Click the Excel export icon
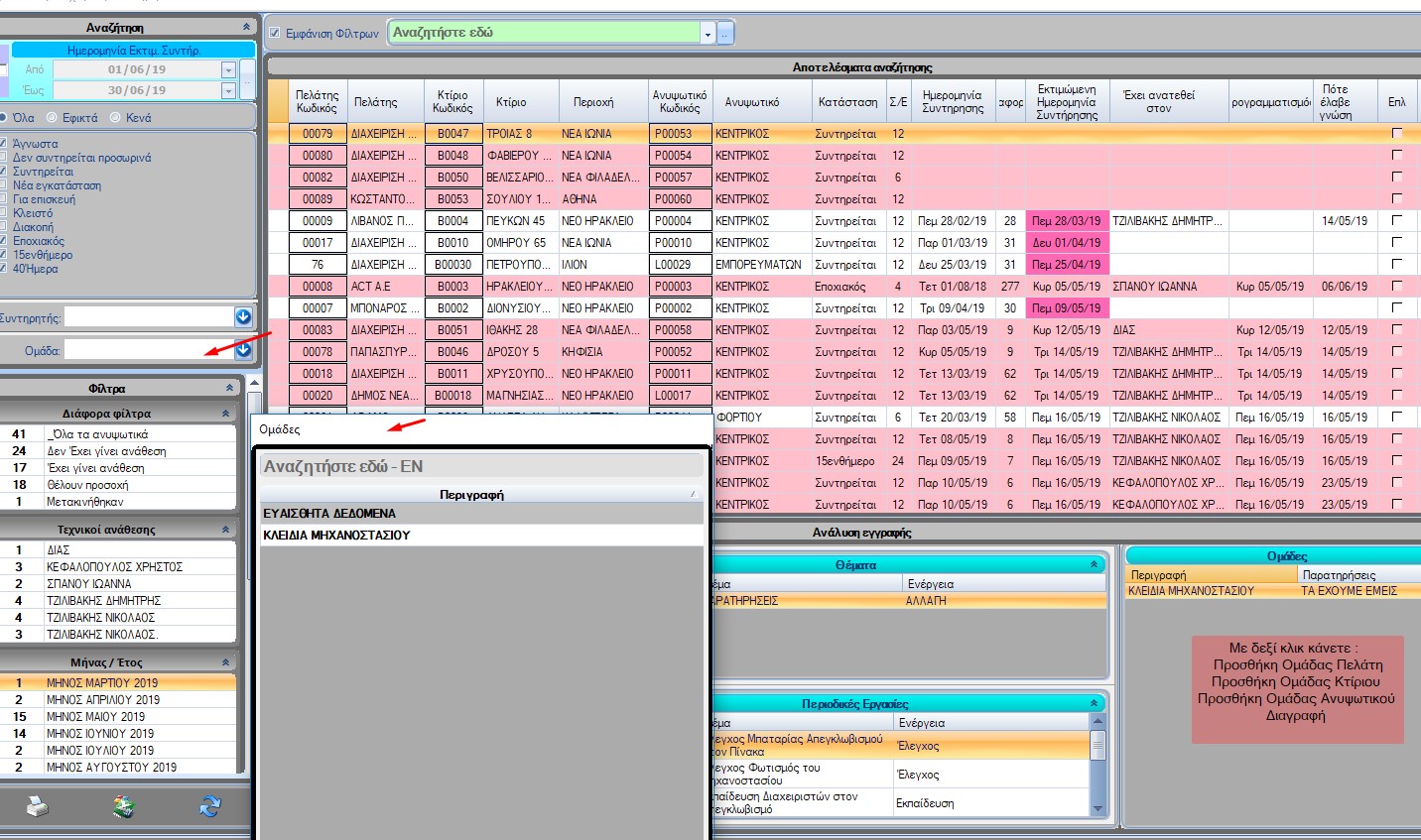 point(123,807)
